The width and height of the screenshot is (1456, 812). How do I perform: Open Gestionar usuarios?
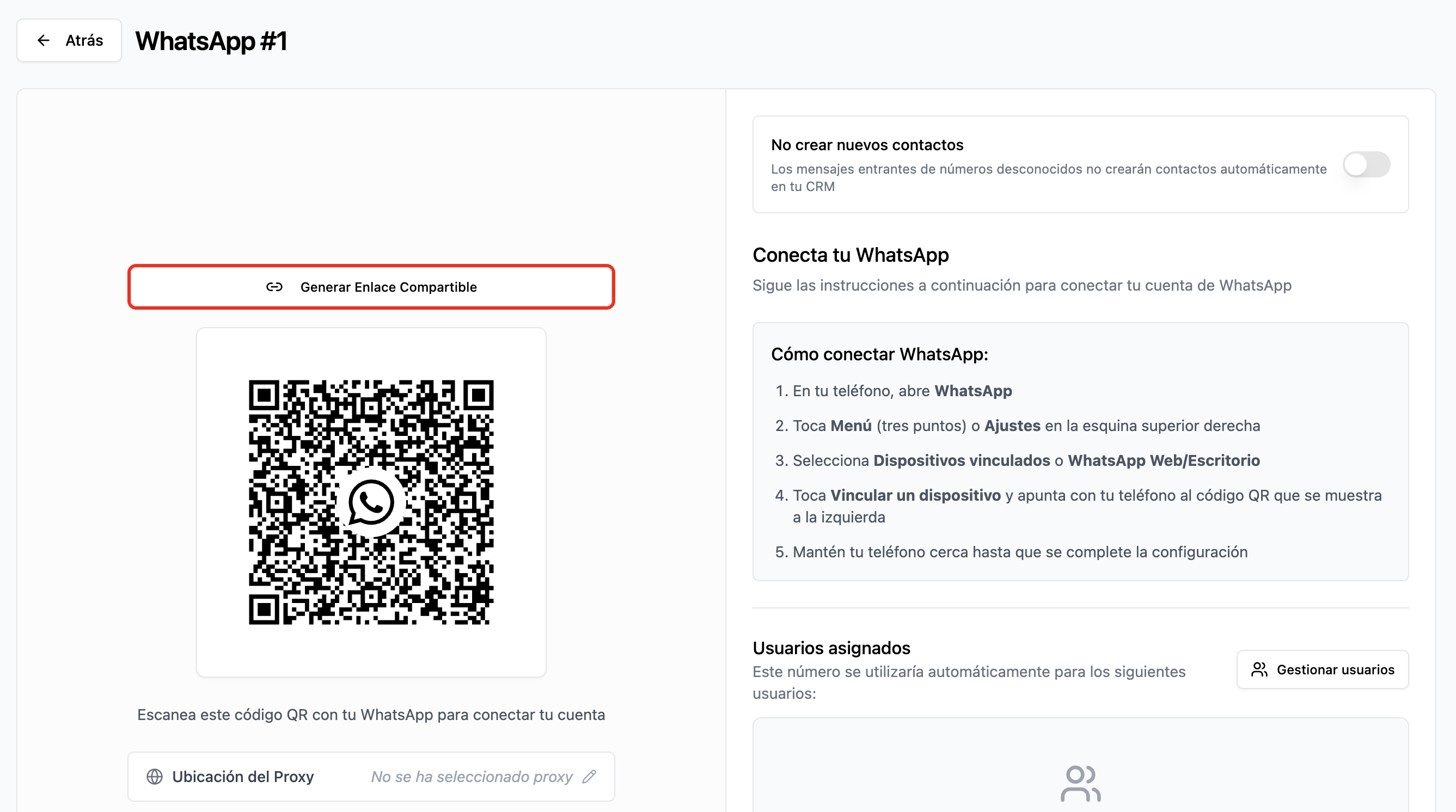click(1322, 669)
